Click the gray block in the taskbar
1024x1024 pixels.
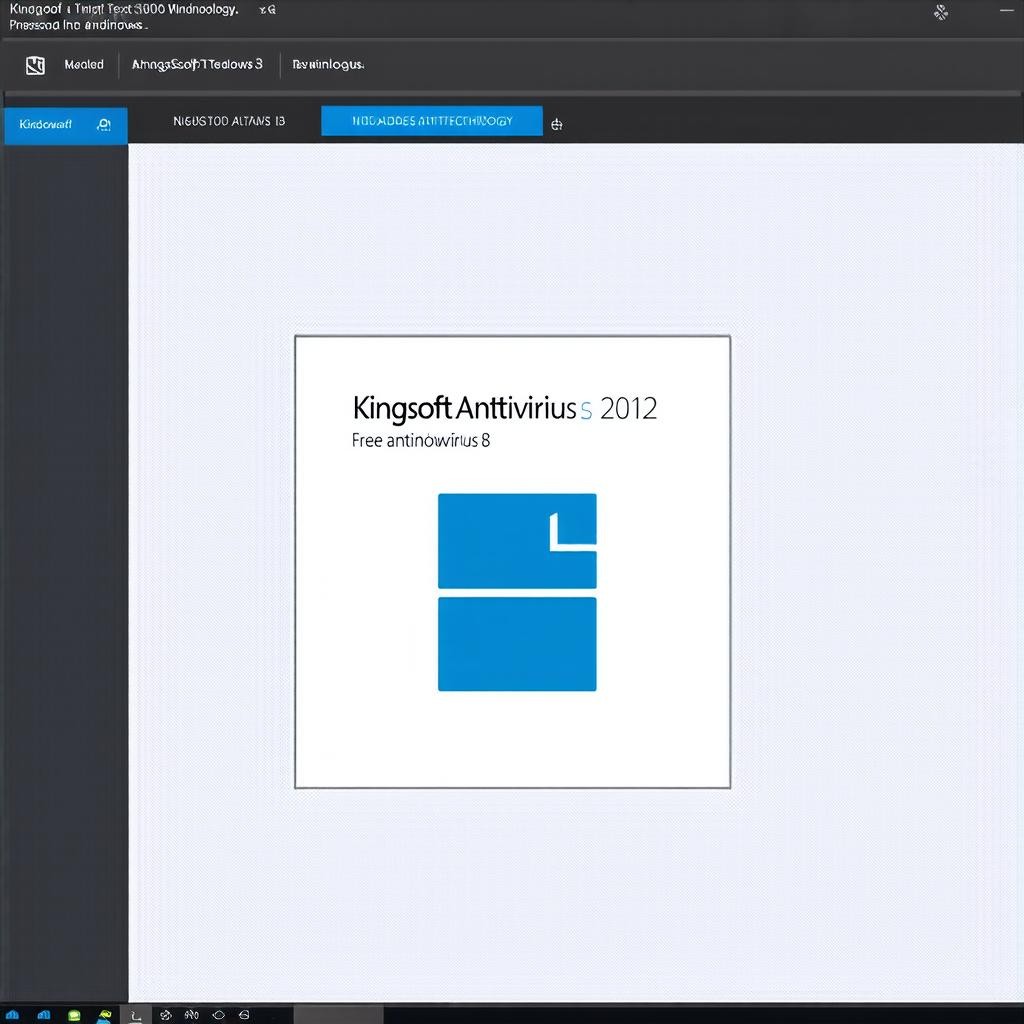[x=340, y=1015]
